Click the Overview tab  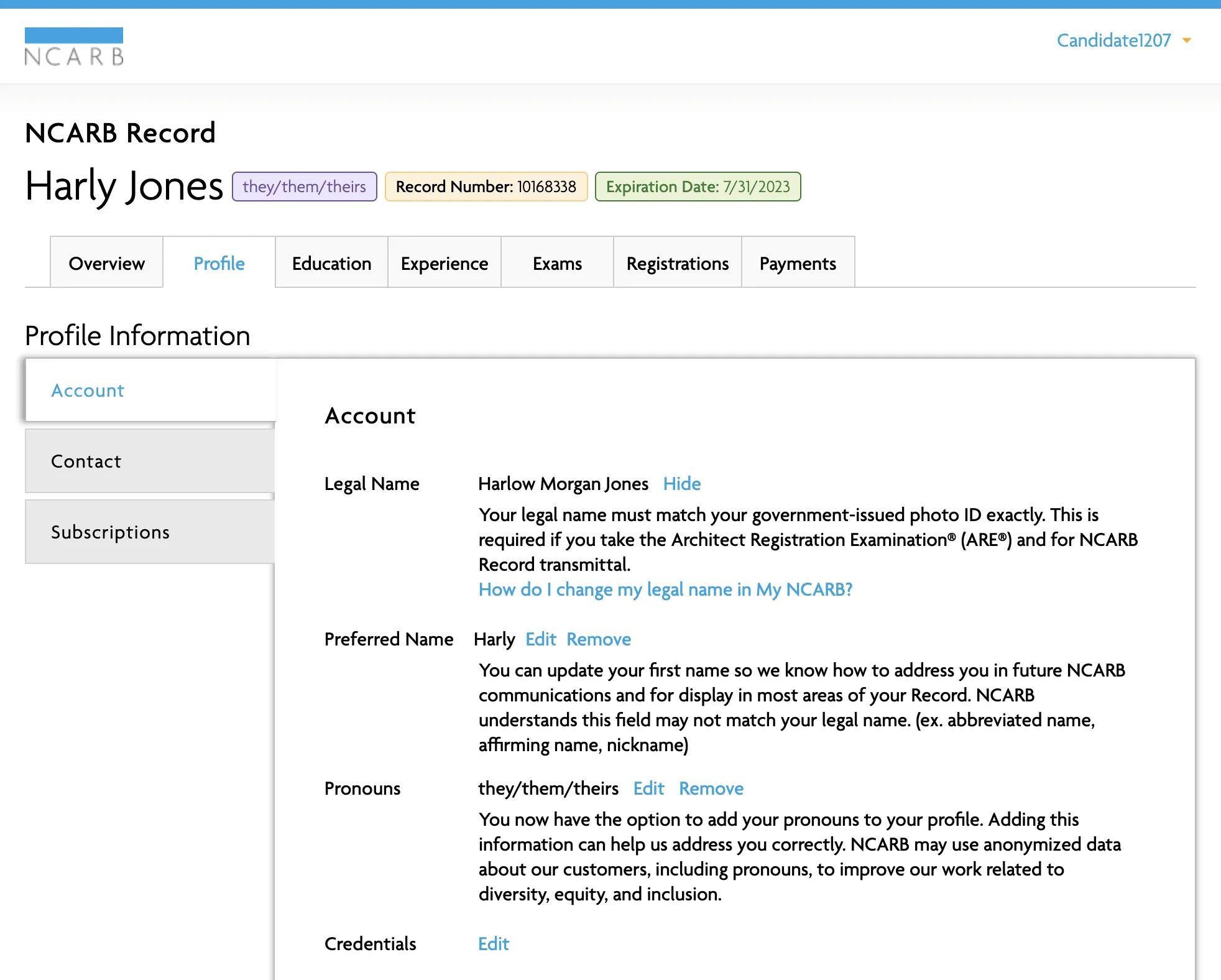pyautogui.click(x=106, y=263)
